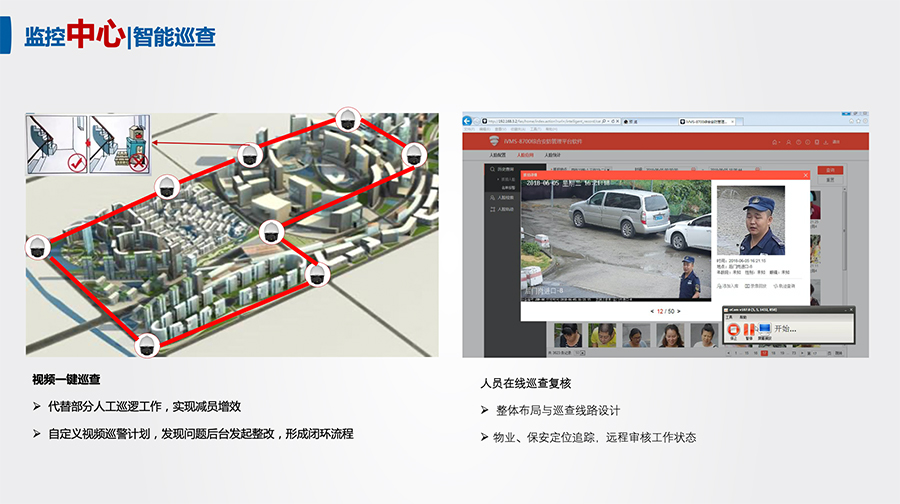The image size is (900, 504).
Task: Go to next snapshot with right arrow
Action: pyautogui.click(x=679, y=311)
